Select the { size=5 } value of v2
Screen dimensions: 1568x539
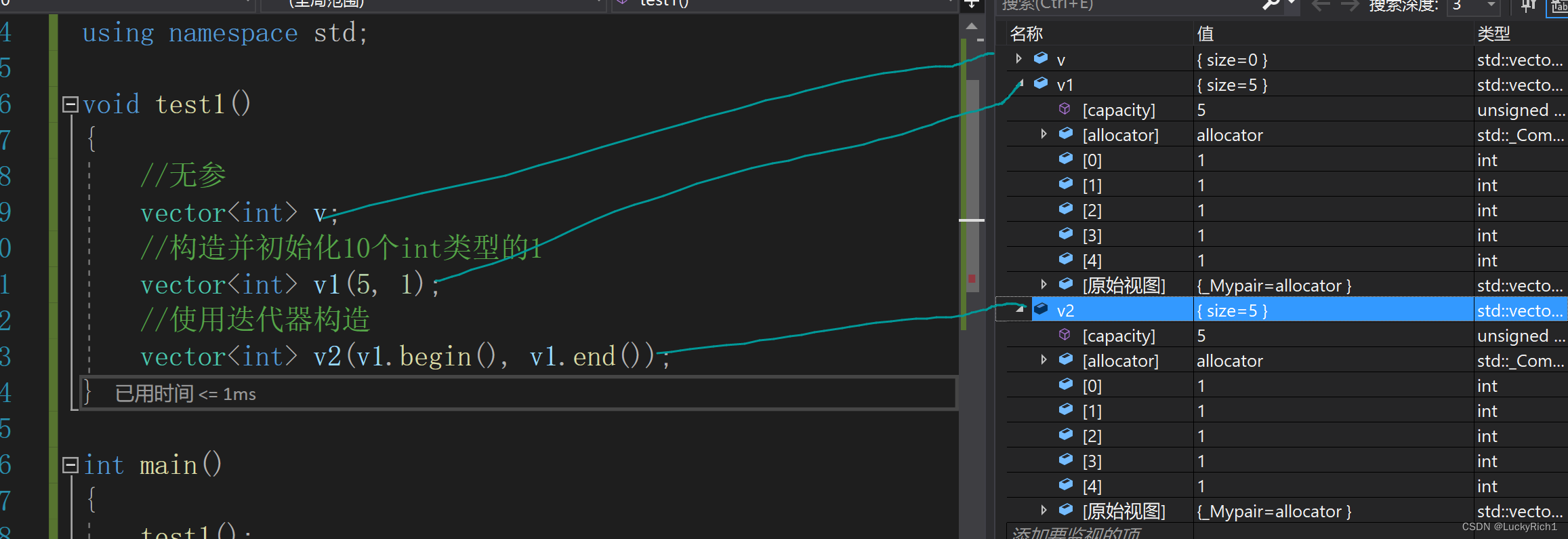[x=1232, y=311]
